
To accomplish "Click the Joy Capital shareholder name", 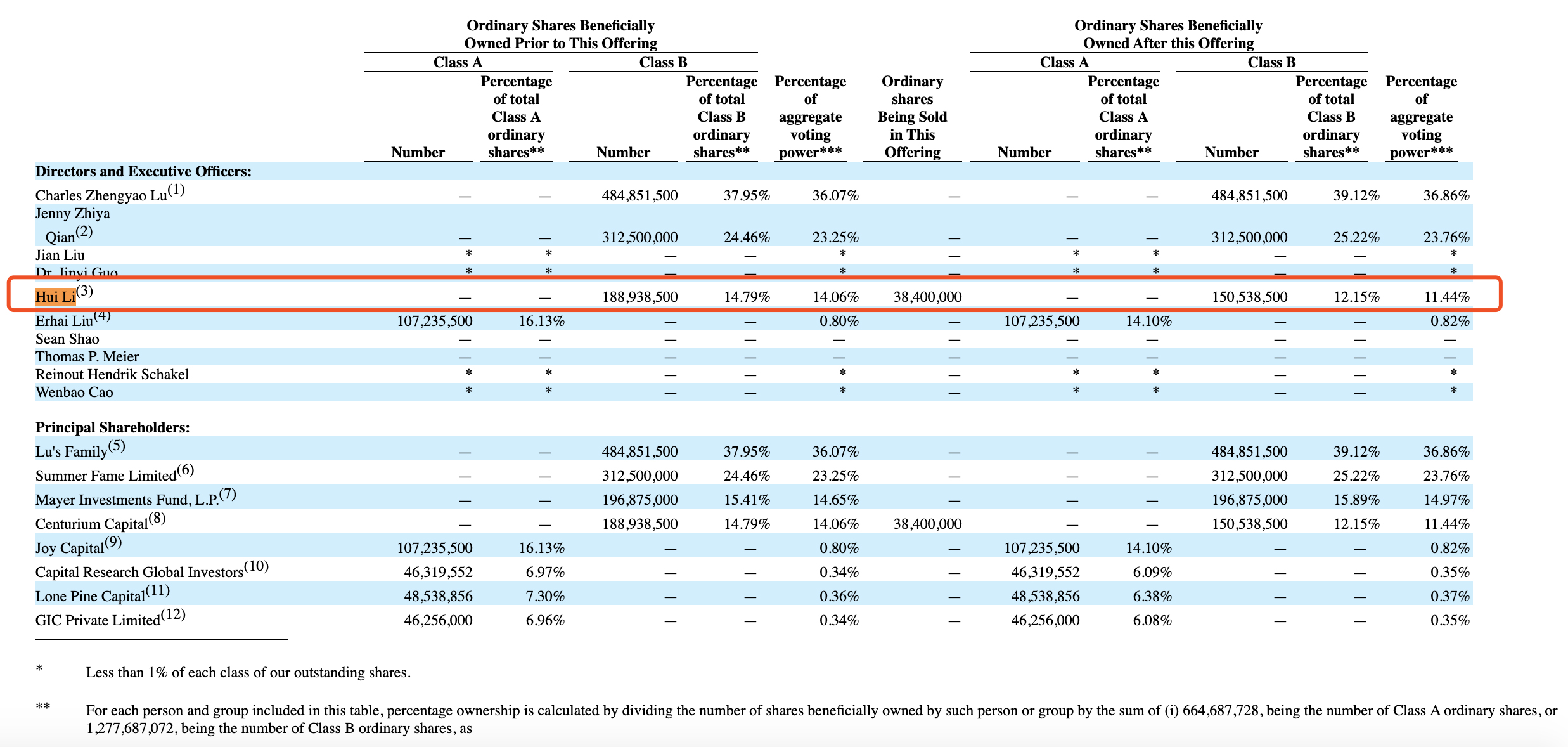I will tap(70, 548).
